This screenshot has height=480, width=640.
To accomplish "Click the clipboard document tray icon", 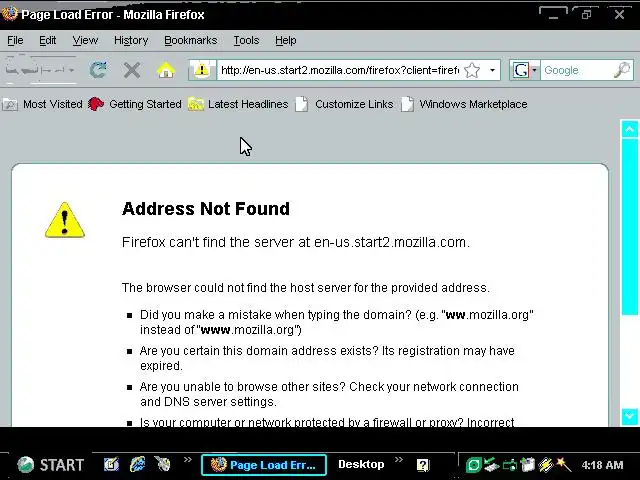I will pyautogui.click(x=528, y=464).
